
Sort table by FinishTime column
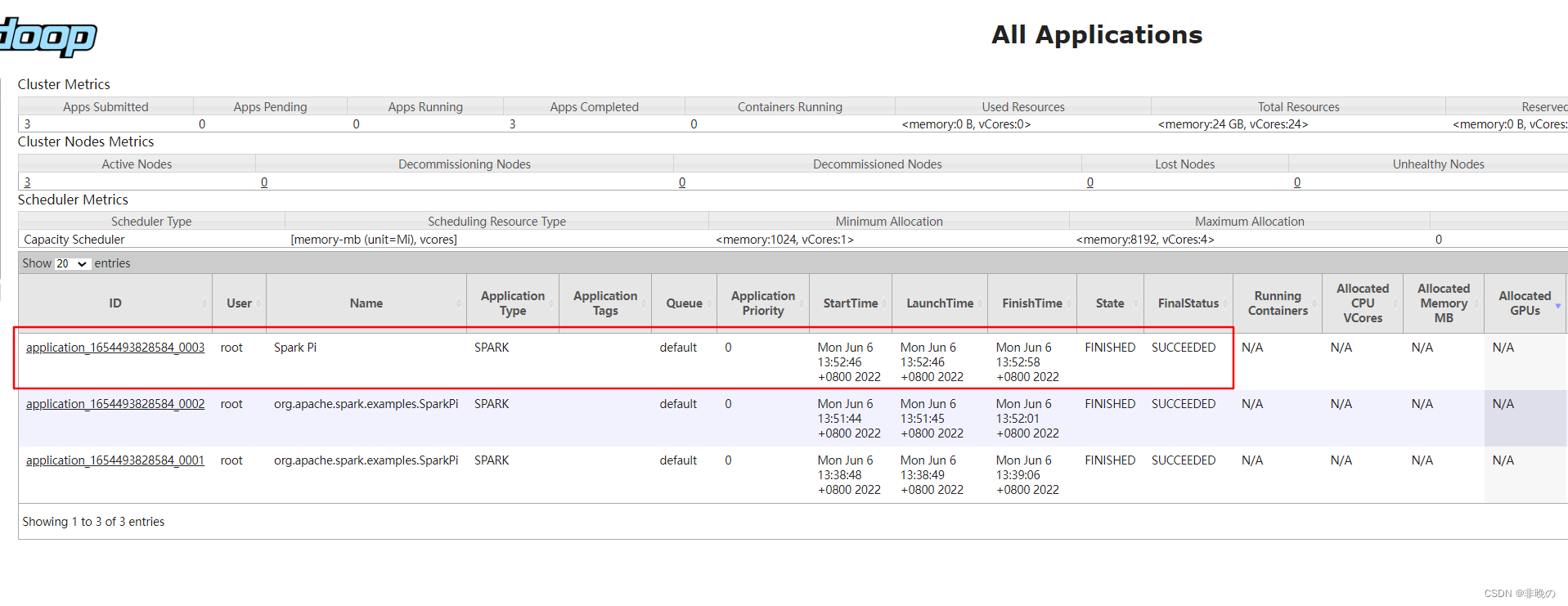pos(1032,303)
